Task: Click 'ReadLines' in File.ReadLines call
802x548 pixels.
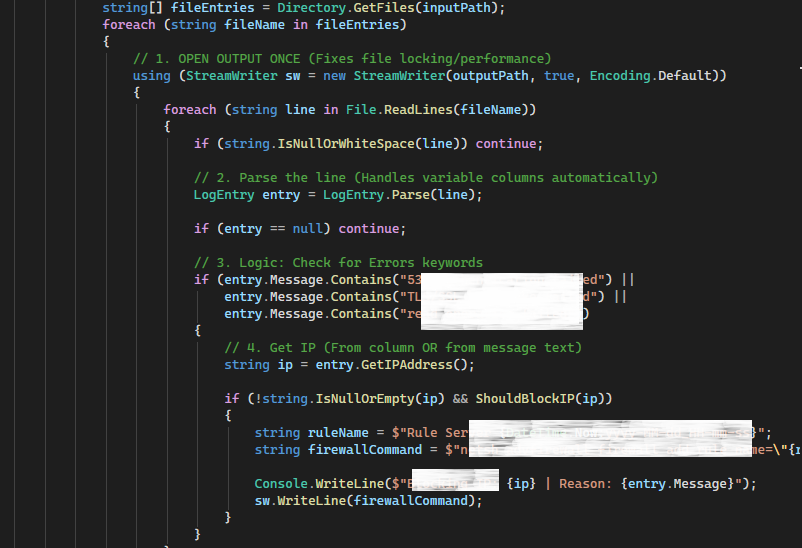Action: point(418,109)
